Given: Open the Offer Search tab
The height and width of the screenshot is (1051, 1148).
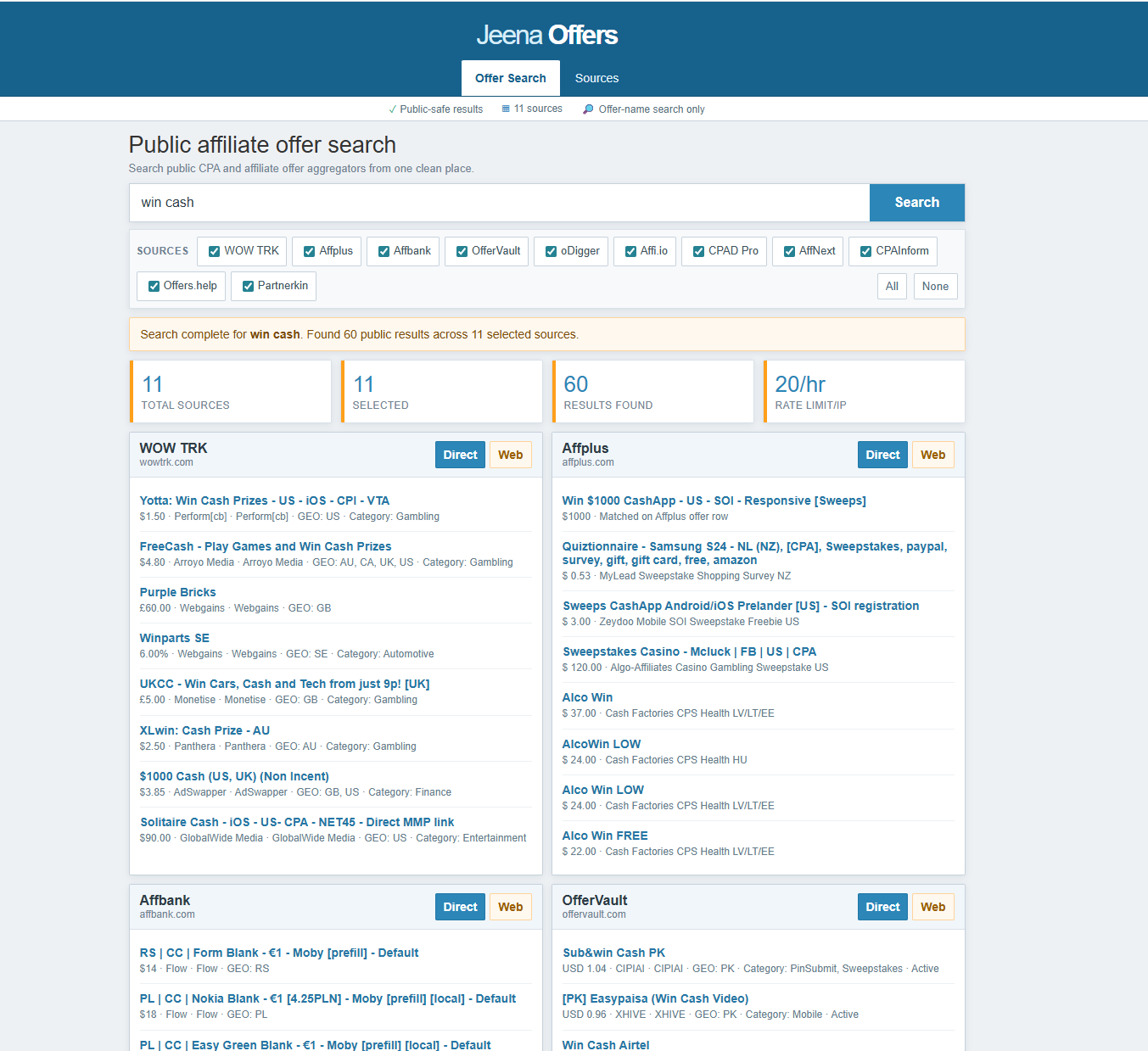Looking at the screenshot, I should click(x=511, y=78).
